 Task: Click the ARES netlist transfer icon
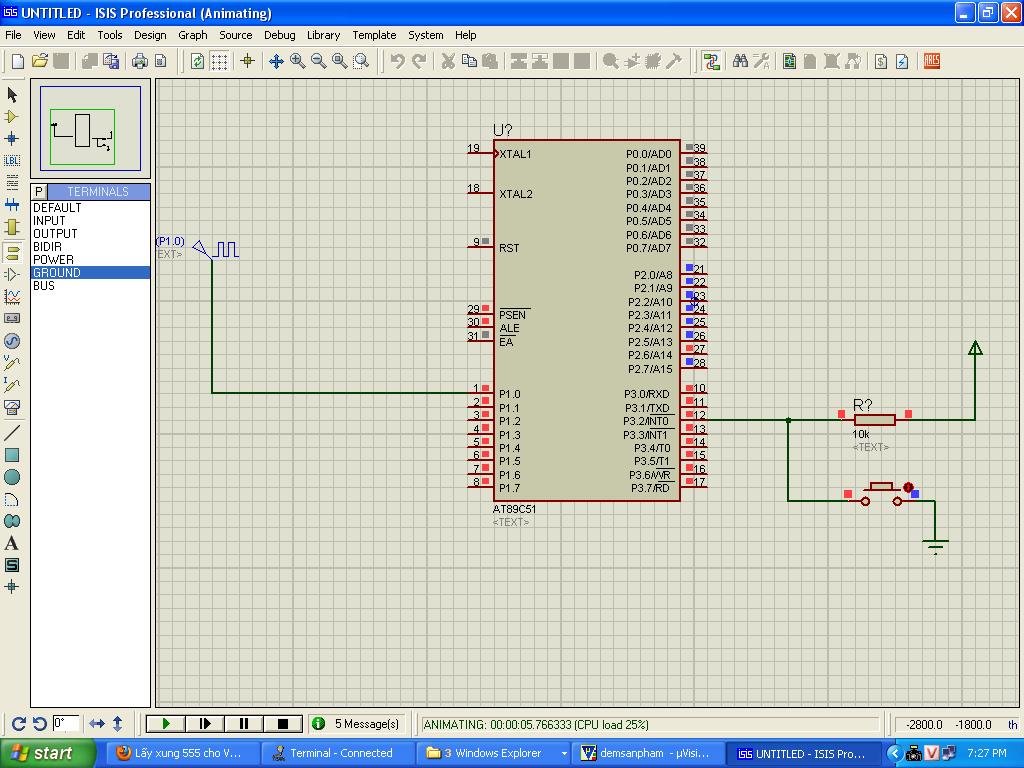pyautogui.click(x=932, y=61)
